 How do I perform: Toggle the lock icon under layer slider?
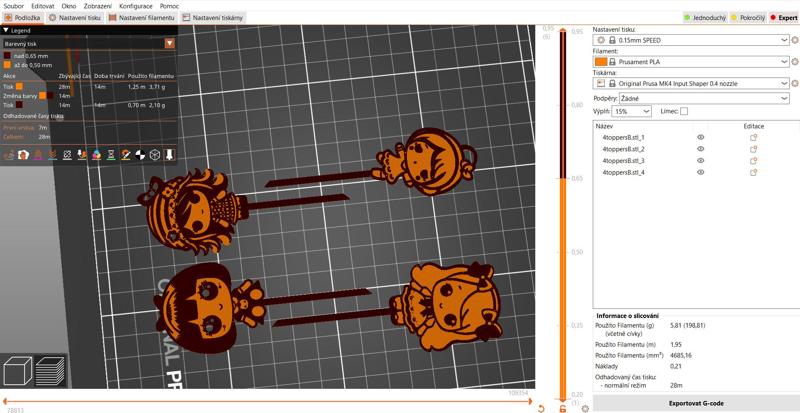563,408
